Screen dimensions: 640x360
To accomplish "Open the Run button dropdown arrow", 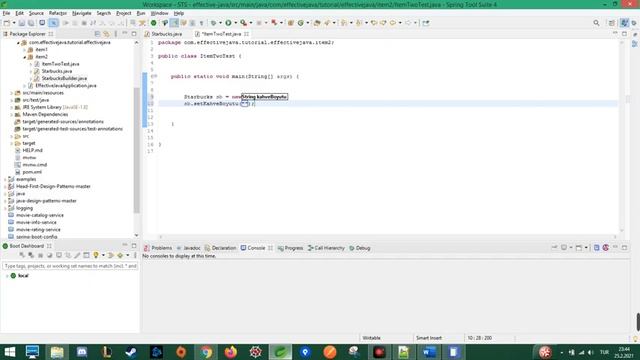I will [235, 23].
